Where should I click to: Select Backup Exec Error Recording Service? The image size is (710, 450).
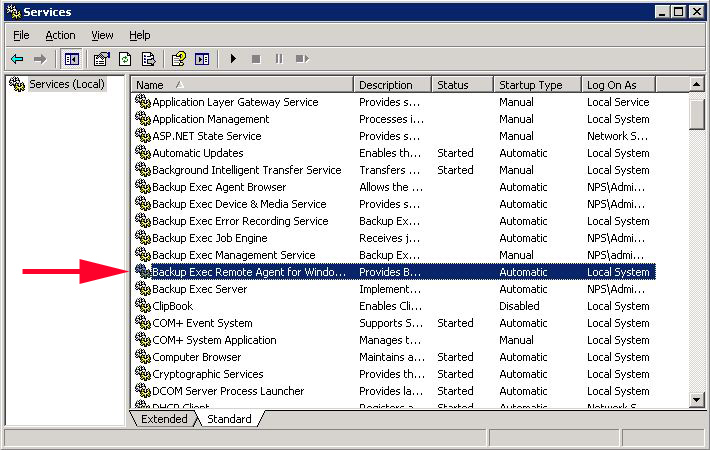coord(393,220)
